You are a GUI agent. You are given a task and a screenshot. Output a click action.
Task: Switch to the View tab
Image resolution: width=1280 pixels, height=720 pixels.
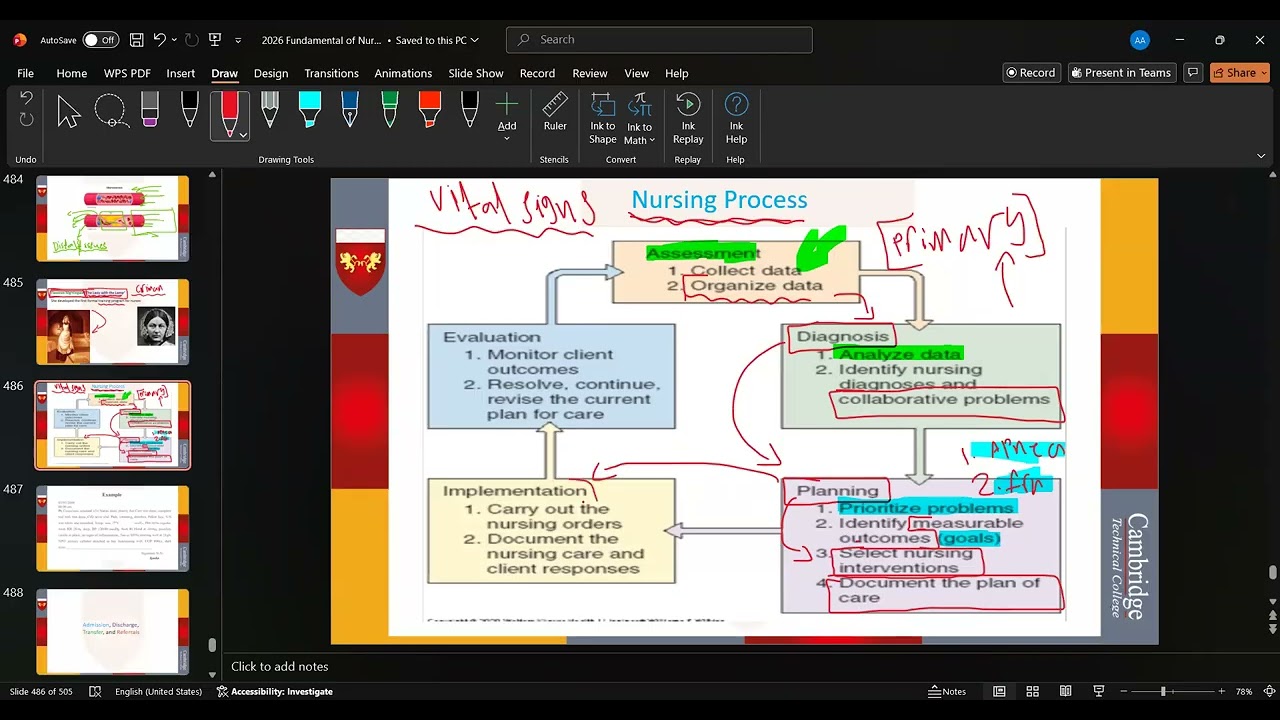coord(637,73)
